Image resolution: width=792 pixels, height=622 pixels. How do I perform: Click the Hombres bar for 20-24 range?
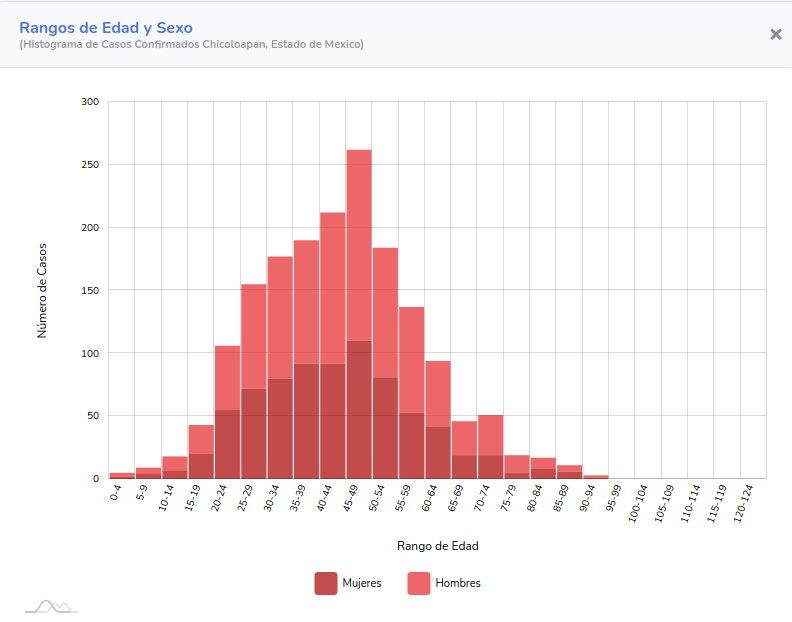tap(227, 378)
